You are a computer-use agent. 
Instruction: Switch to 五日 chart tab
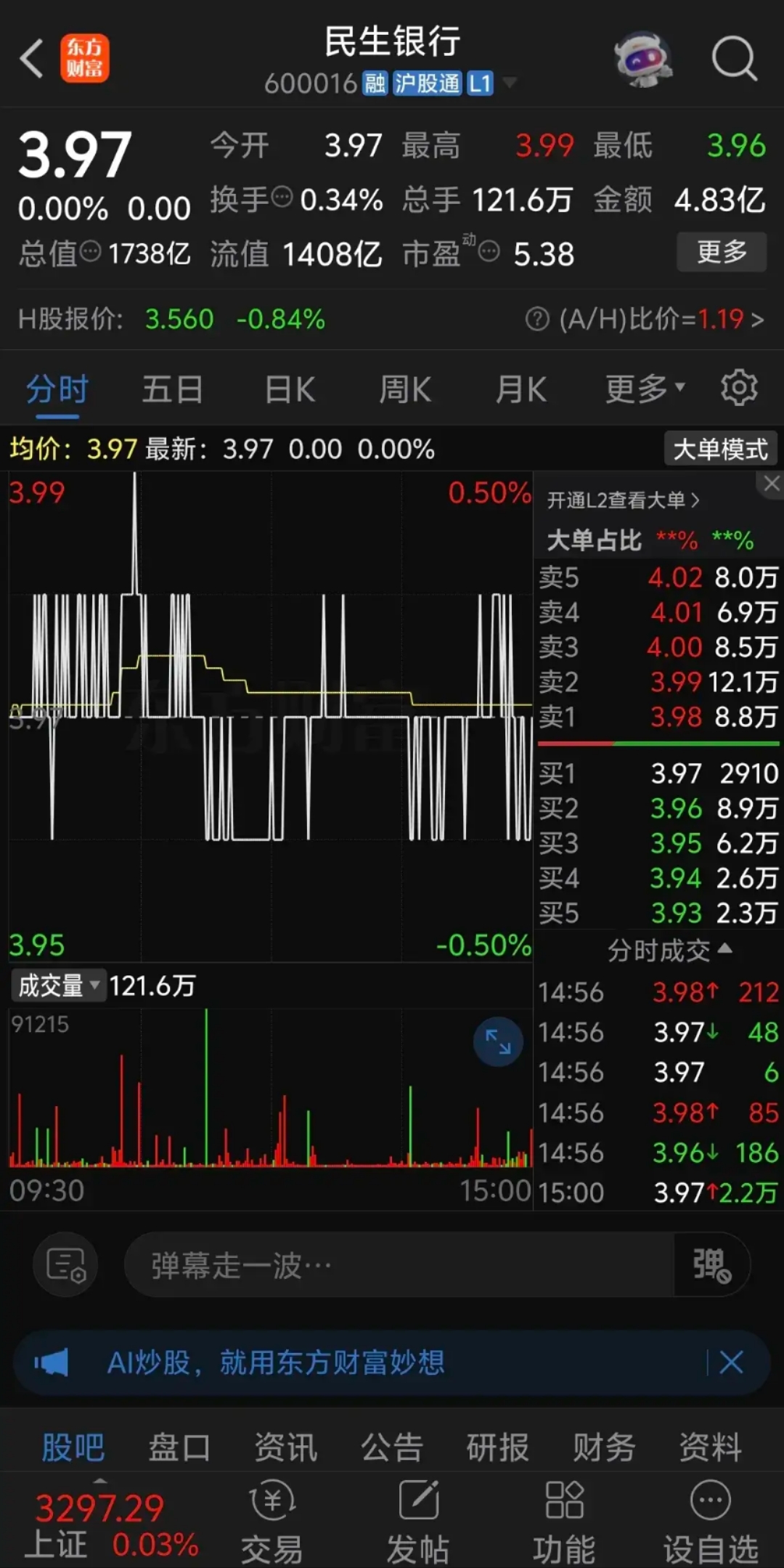pyautogui.click(x=172, y=389)
